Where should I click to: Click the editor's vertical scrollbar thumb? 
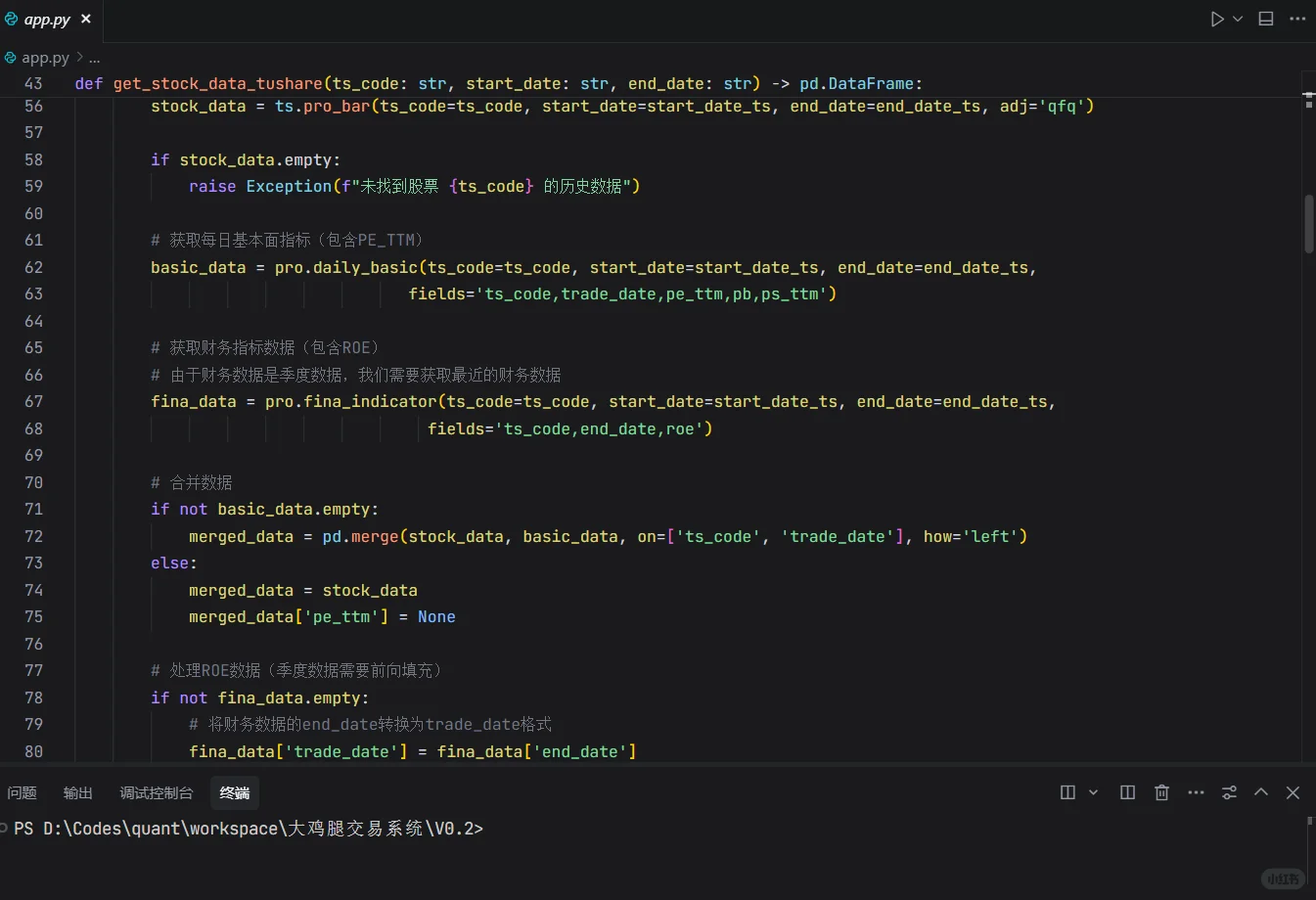[x=1309, y=225]
